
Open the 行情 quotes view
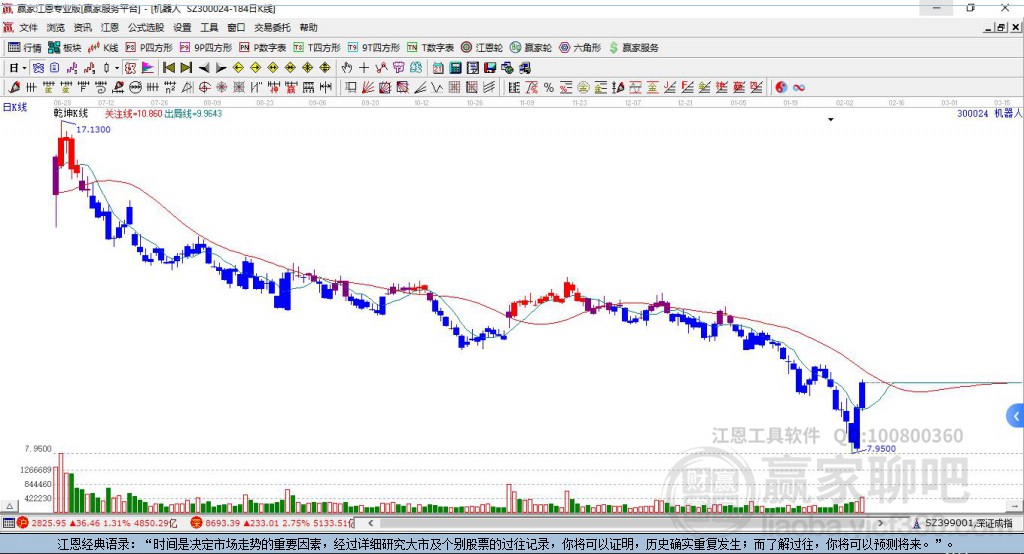click(x=24, y=48)
